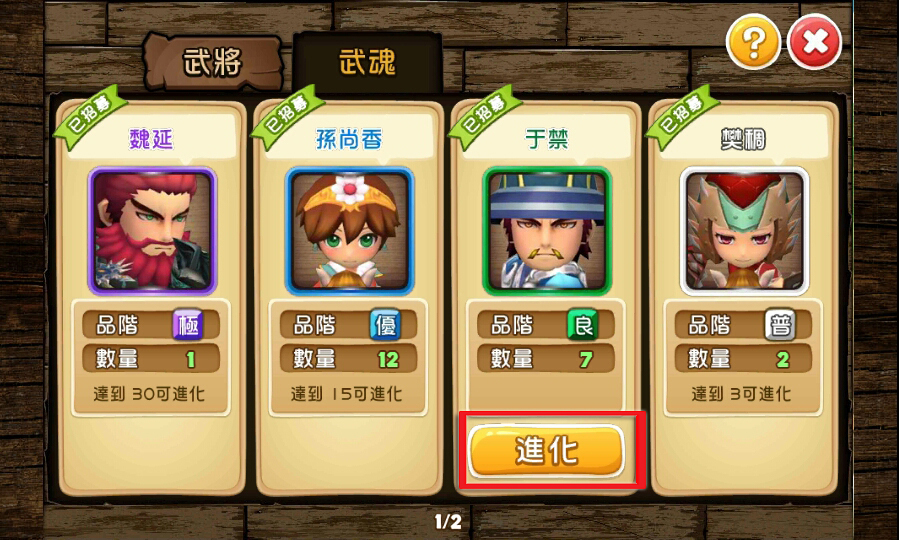This screenshot has width=899, height=540.
Task: Click the 1/2 page indicator
Action: pyautogui.click(x=448, y=521)
